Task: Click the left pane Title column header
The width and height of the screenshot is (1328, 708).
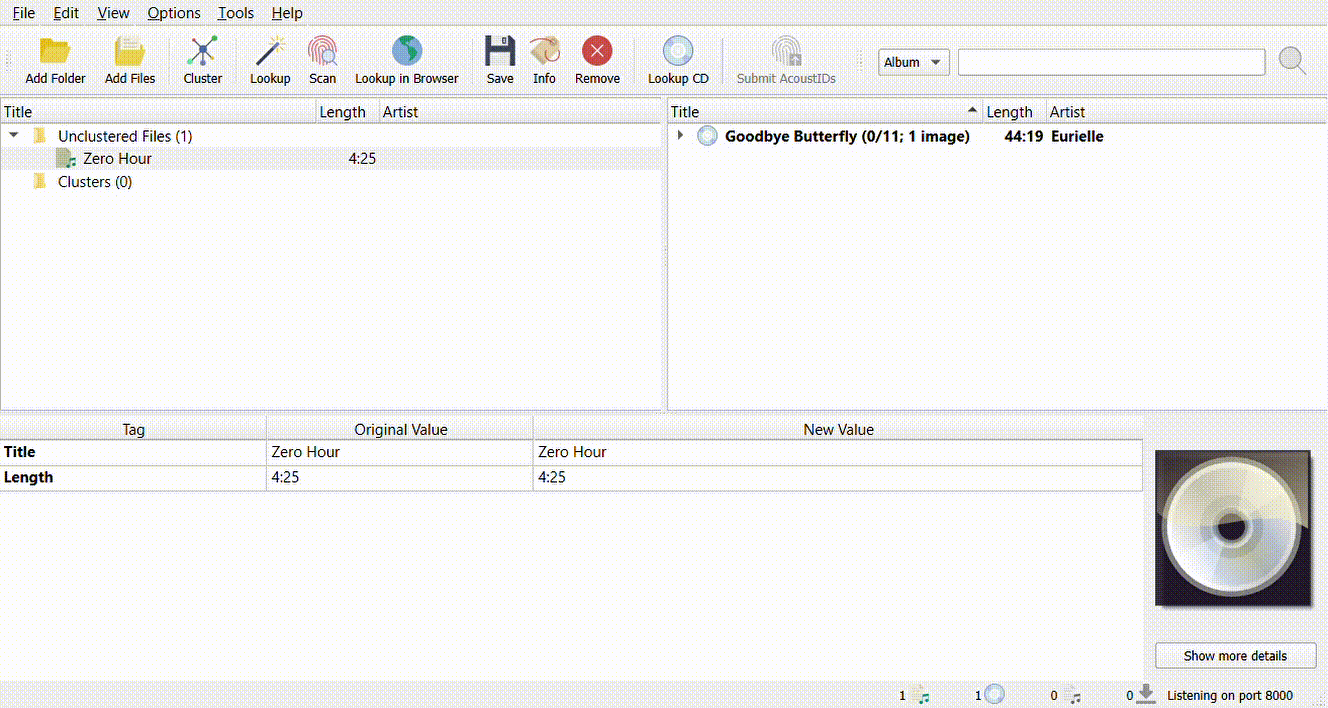Action: click(159, 112)
